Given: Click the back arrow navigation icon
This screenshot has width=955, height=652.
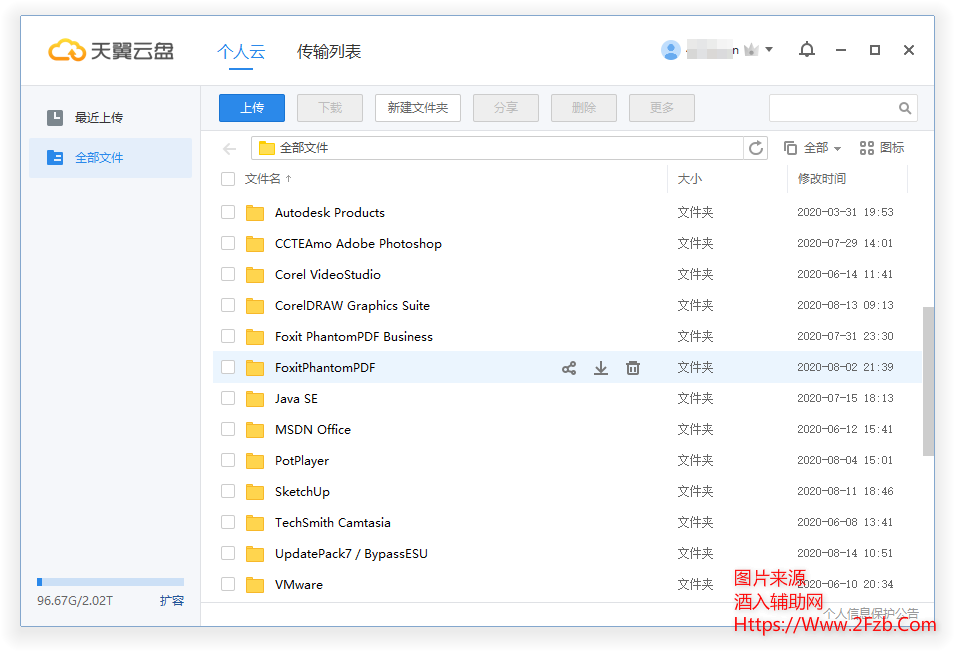Looking at the screenshot, I should point(230,149).
